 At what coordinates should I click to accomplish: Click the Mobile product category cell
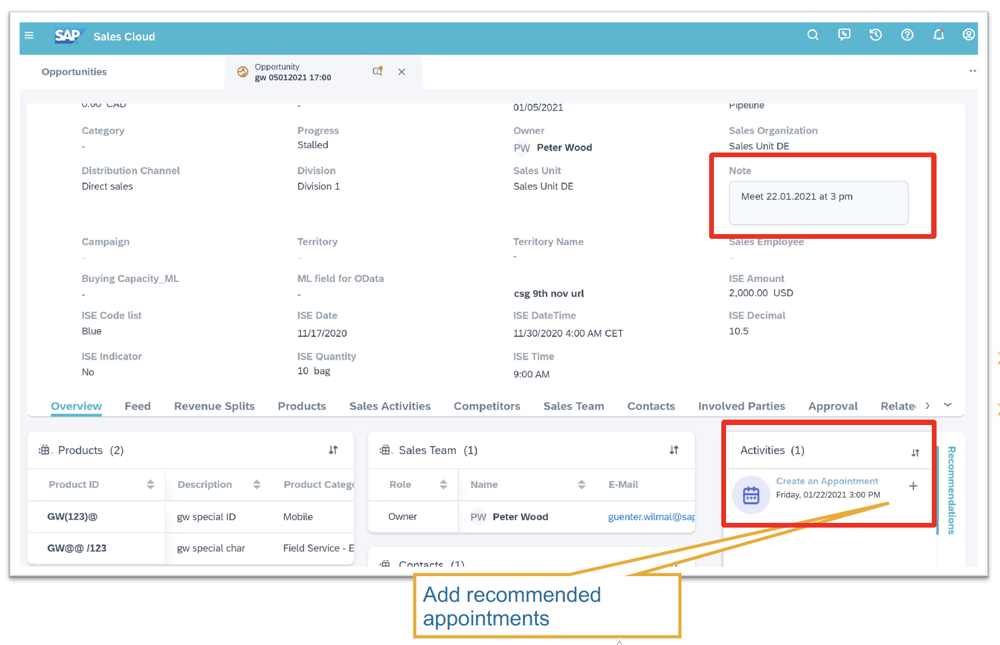point(298,517)
